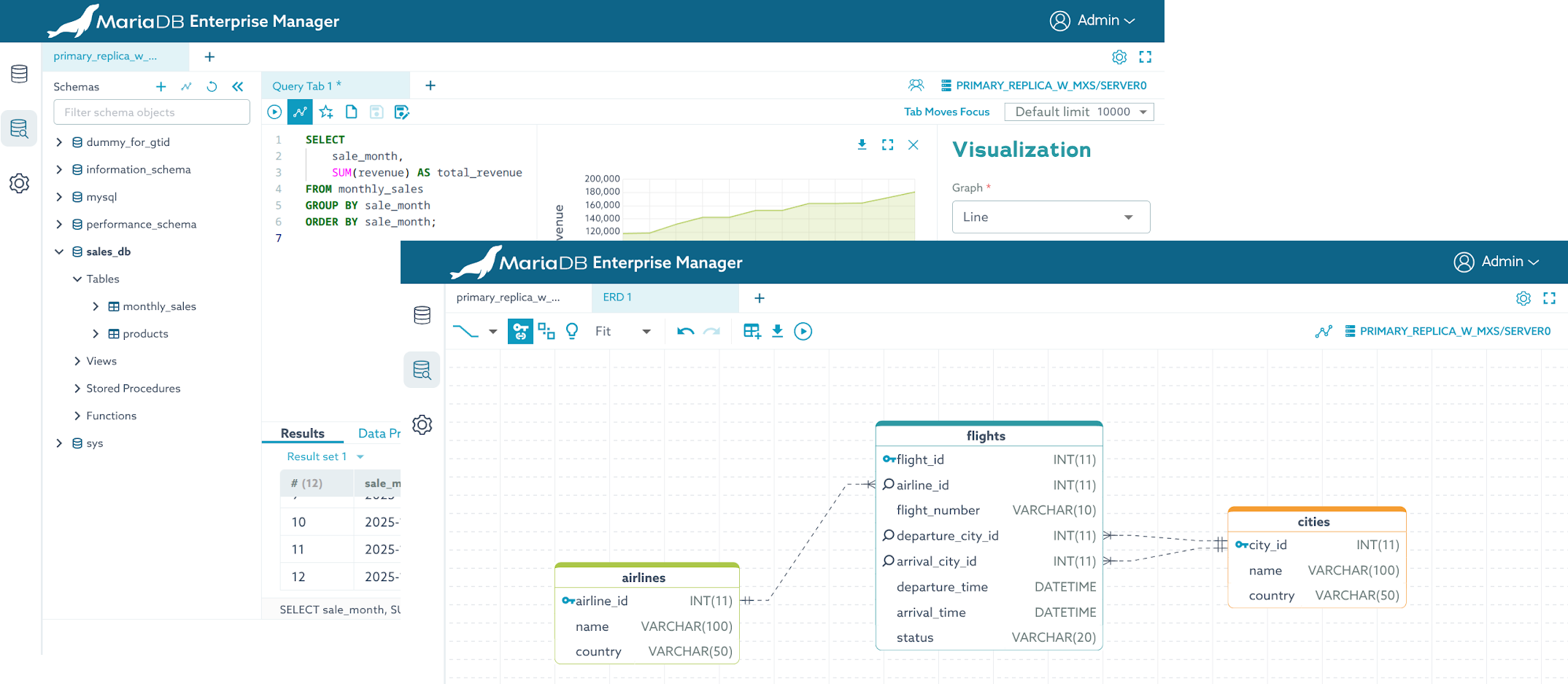Viewport: 1568px width, 684px height.
Task: Toggle key-columns-only view in ERD toolbar
Action: [x=520, y=332]
